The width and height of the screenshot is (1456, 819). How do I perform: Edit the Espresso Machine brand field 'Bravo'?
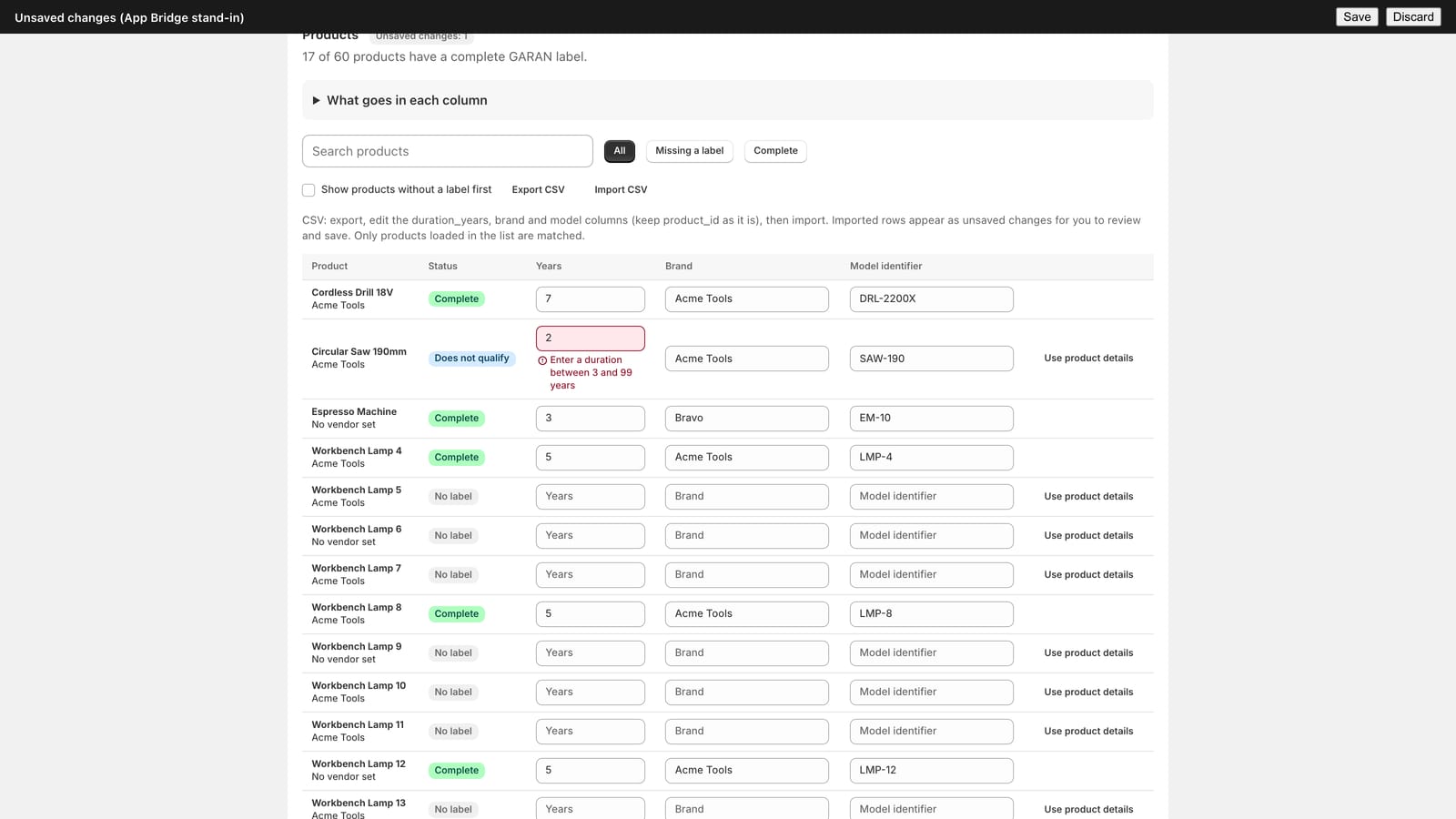pyautogui.click(x=747, y=419)
